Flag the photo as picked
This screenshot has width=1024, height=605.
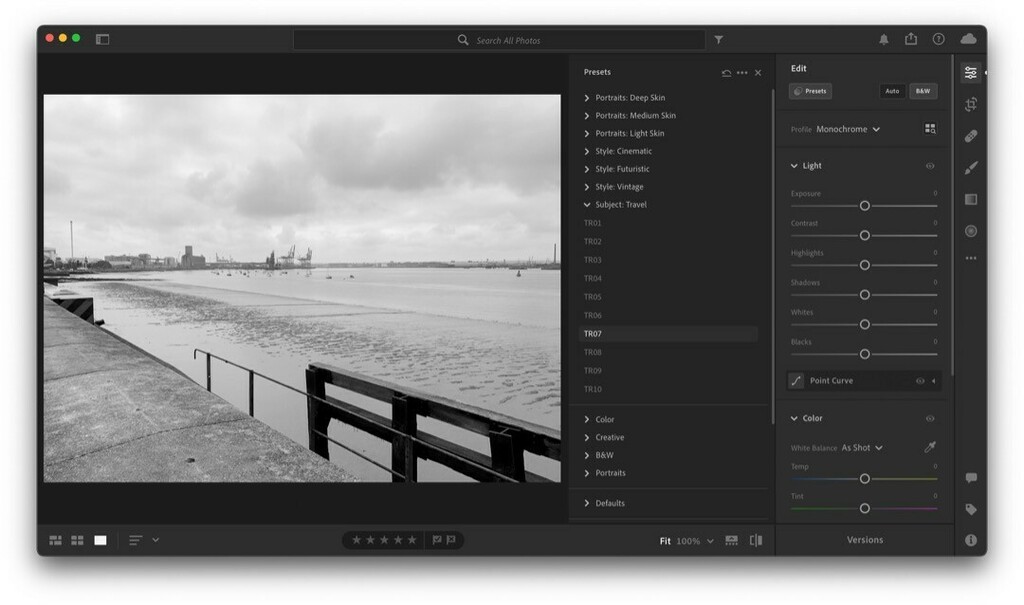[x=437, y=540]
